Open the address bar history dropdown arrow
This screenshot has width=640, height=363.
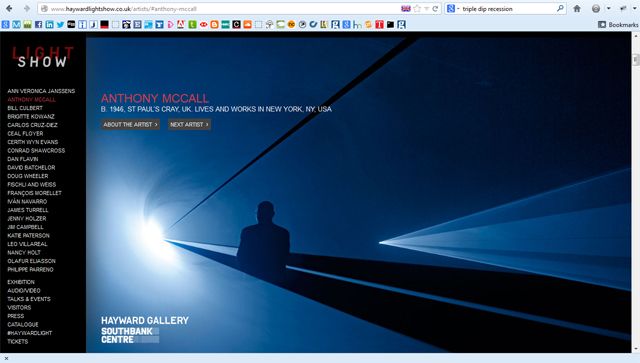click(426, 9)
